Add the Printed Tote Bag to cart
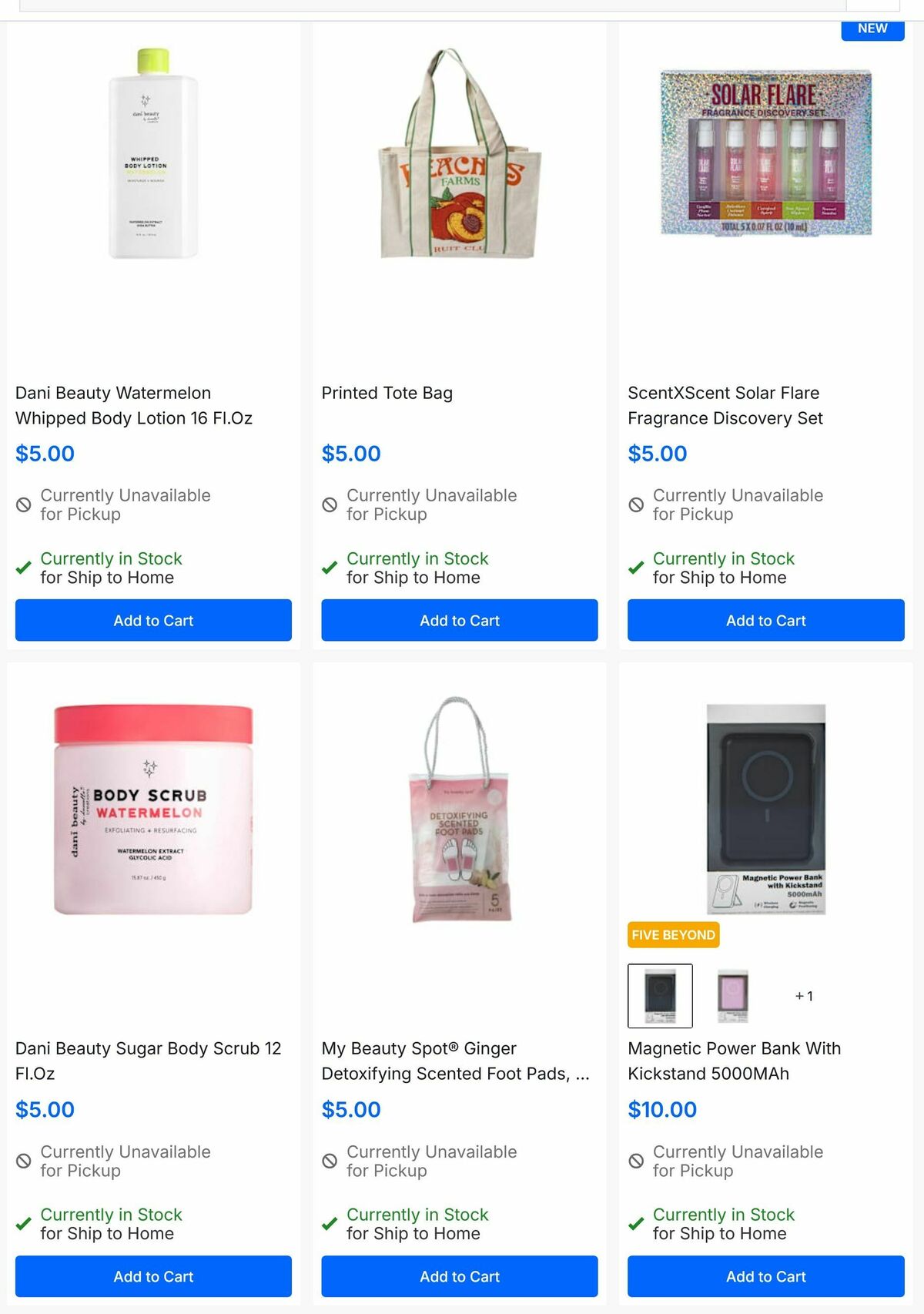 [x=460, y=620]
